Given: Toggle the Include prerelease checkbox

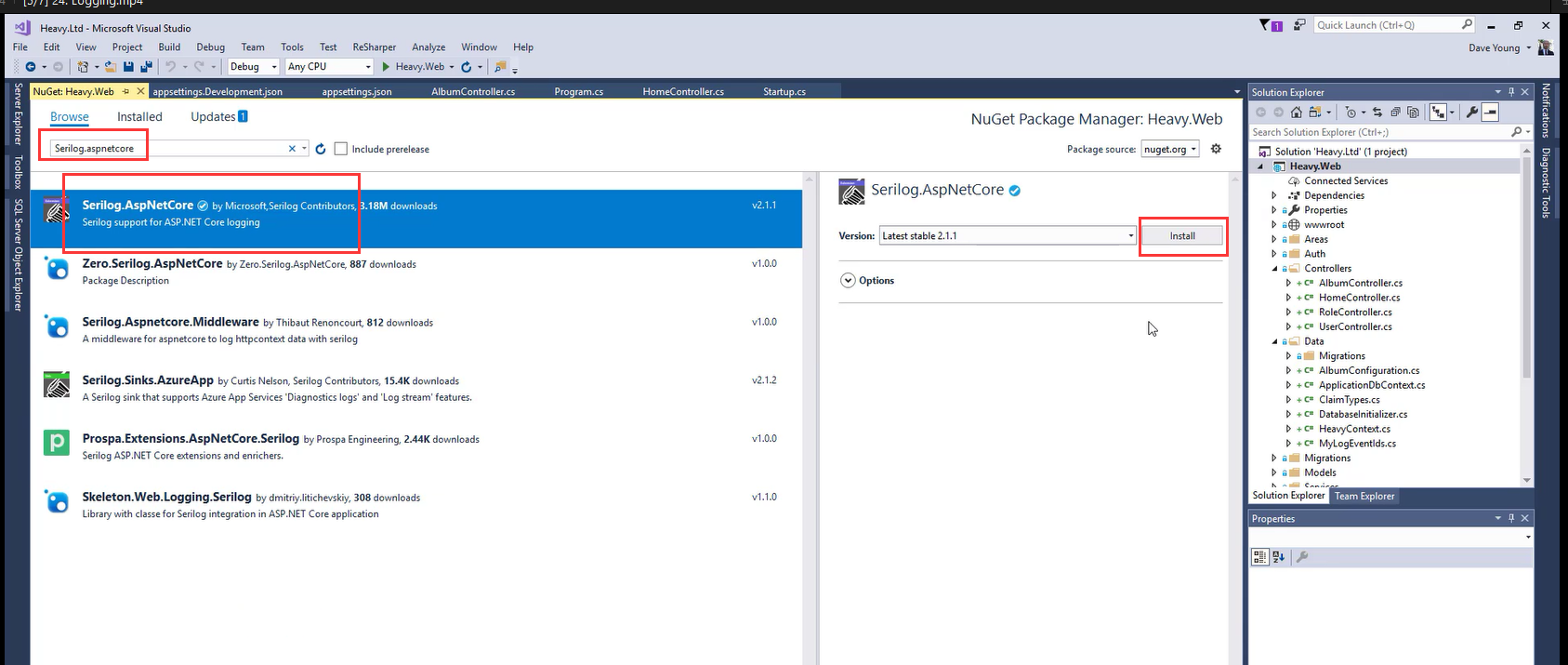Looking at the screenshot, I should click(x=341, y=149).
